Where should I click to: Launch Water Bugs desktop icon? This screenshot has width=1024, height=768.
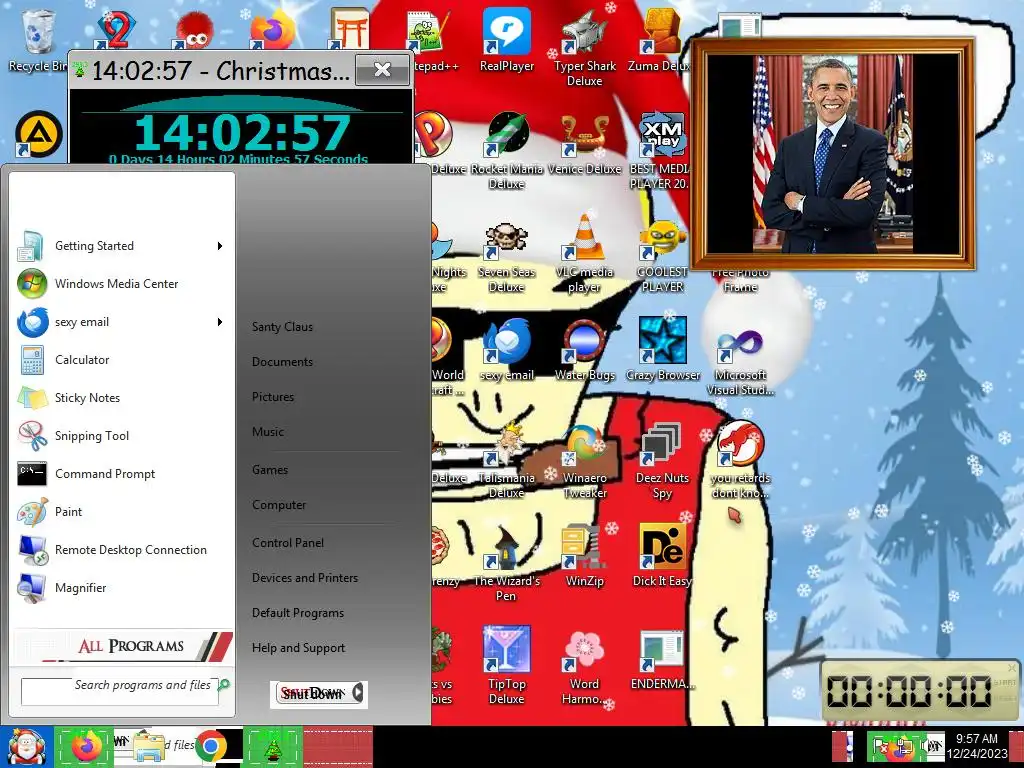(584, 350)
